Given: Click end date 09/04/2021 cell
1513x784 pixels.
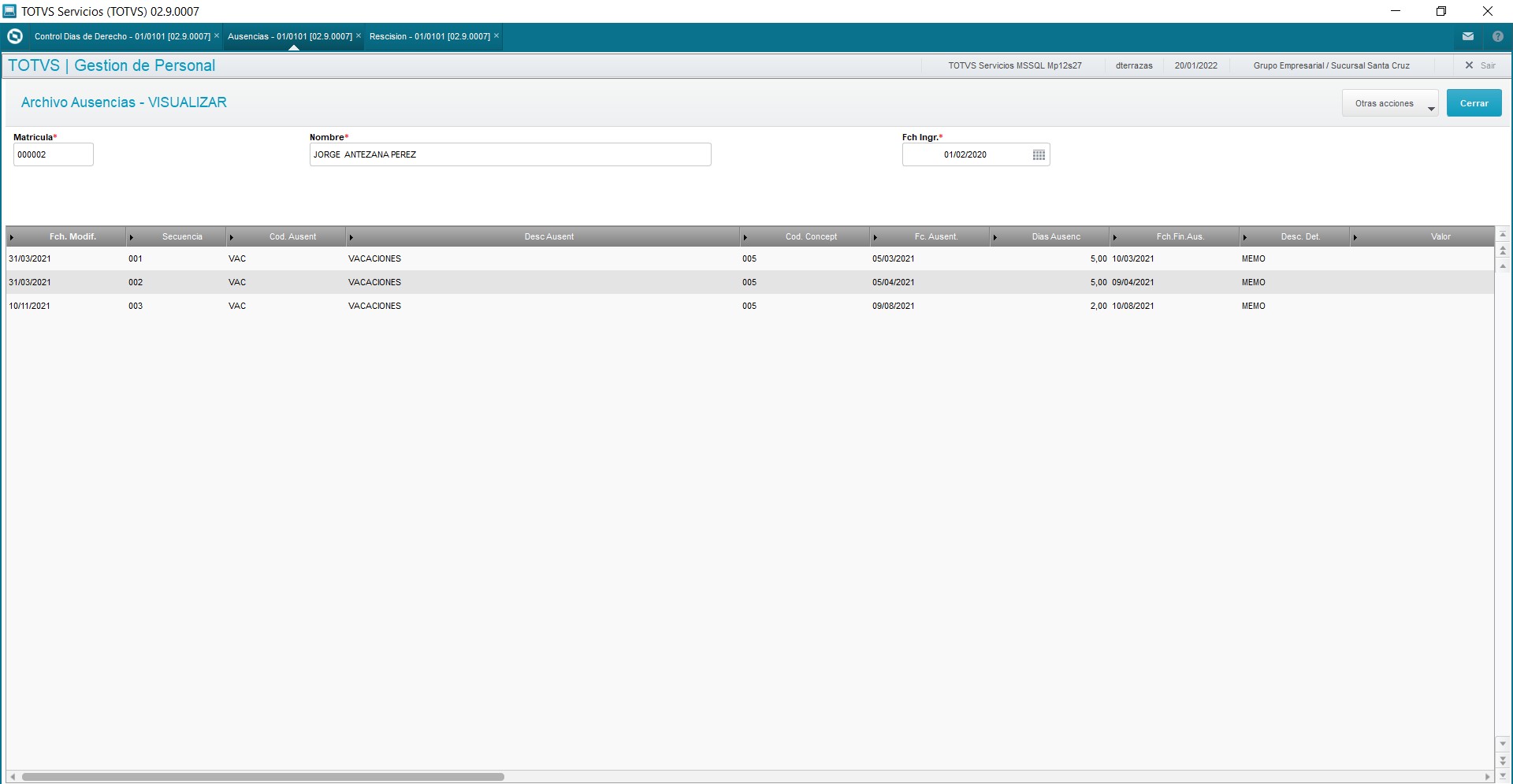Looking at the screenshot, I should 1174,282.
